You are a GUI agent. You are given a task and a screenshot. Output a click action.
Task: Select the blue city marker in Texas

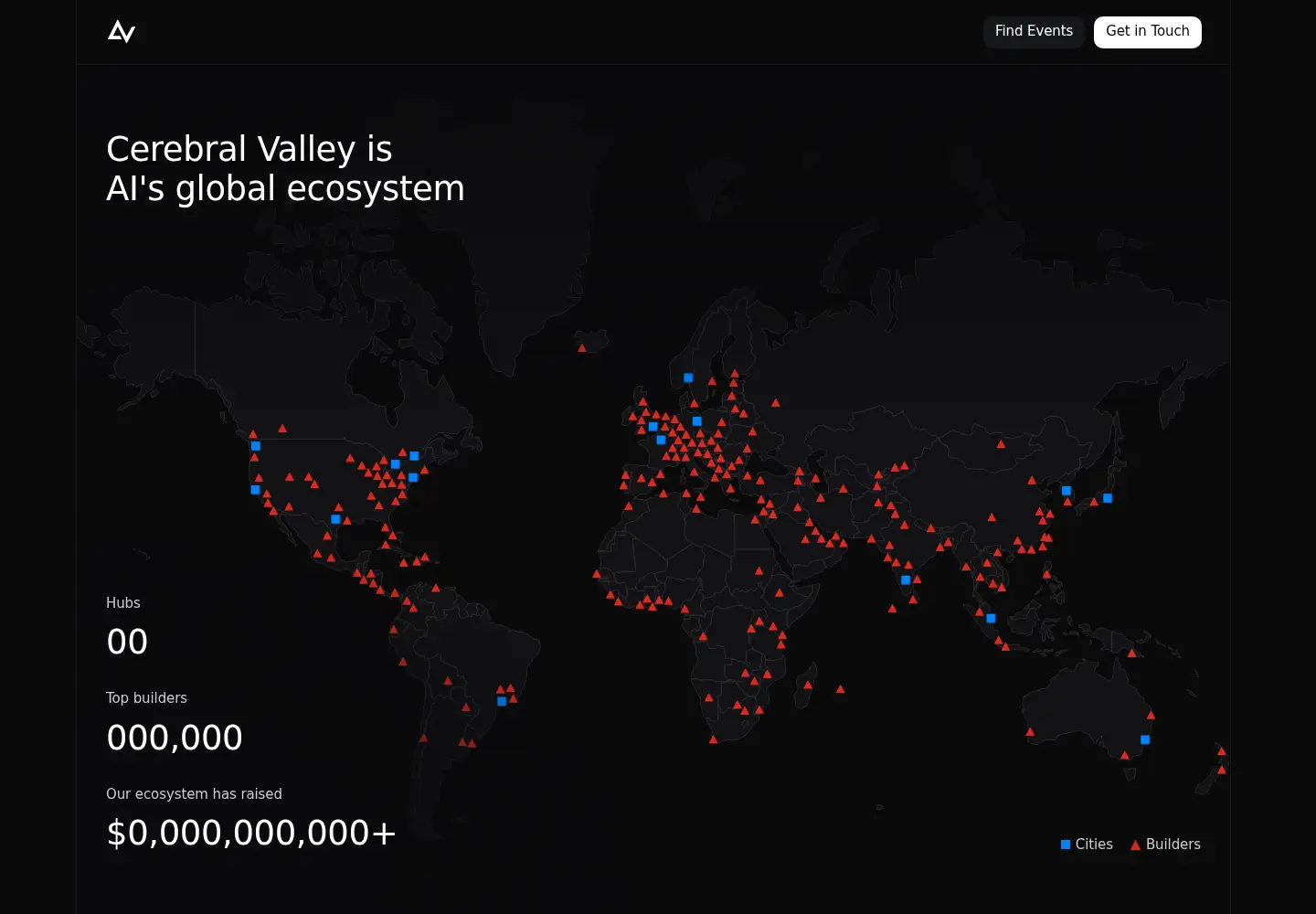(x=335, y=519)
